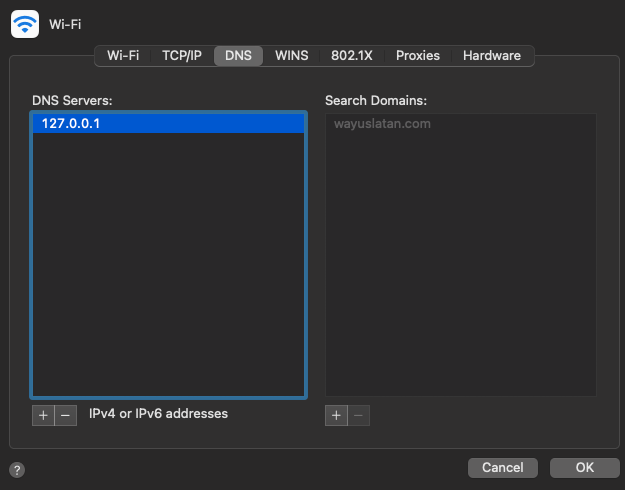The height and width of the screenshot is (490, 625).
Task: Remove the selected DNS server with minus
Action: tap(66, 415)
